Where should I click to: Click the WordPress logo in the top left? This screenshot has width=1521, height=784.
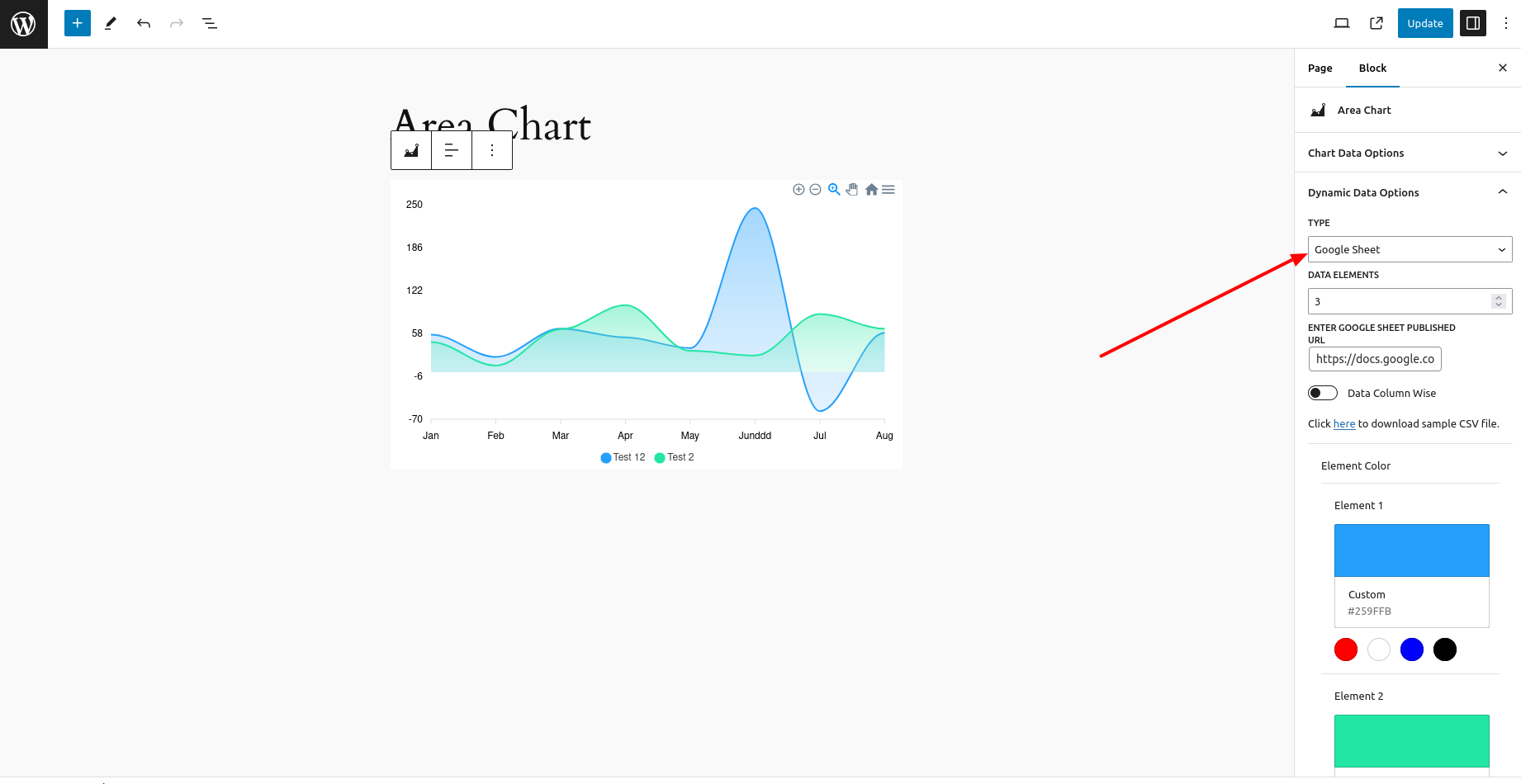[23, 23]
